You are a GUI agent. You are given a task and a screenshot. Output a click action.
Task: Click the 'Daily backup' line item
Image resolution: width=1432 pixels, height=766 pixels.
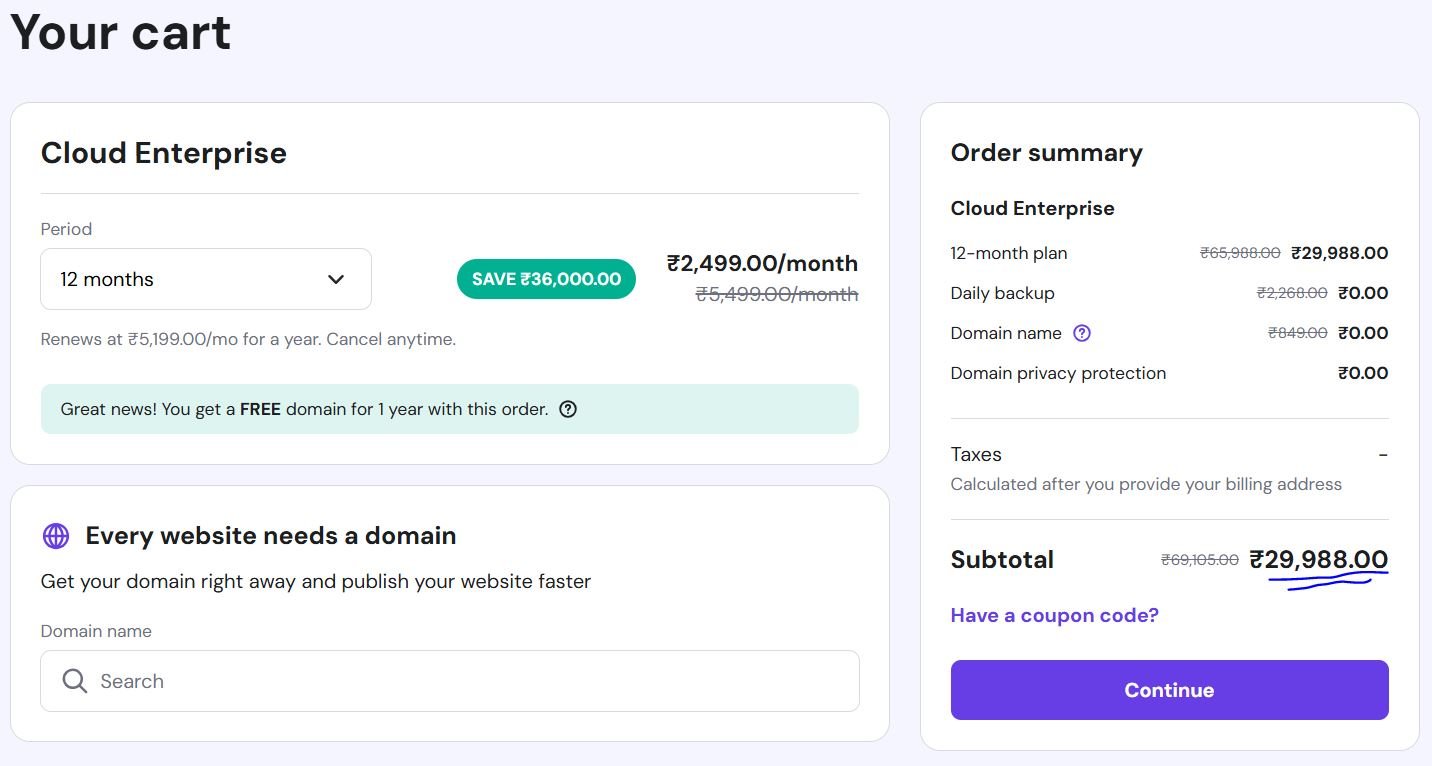(1002, 293)
